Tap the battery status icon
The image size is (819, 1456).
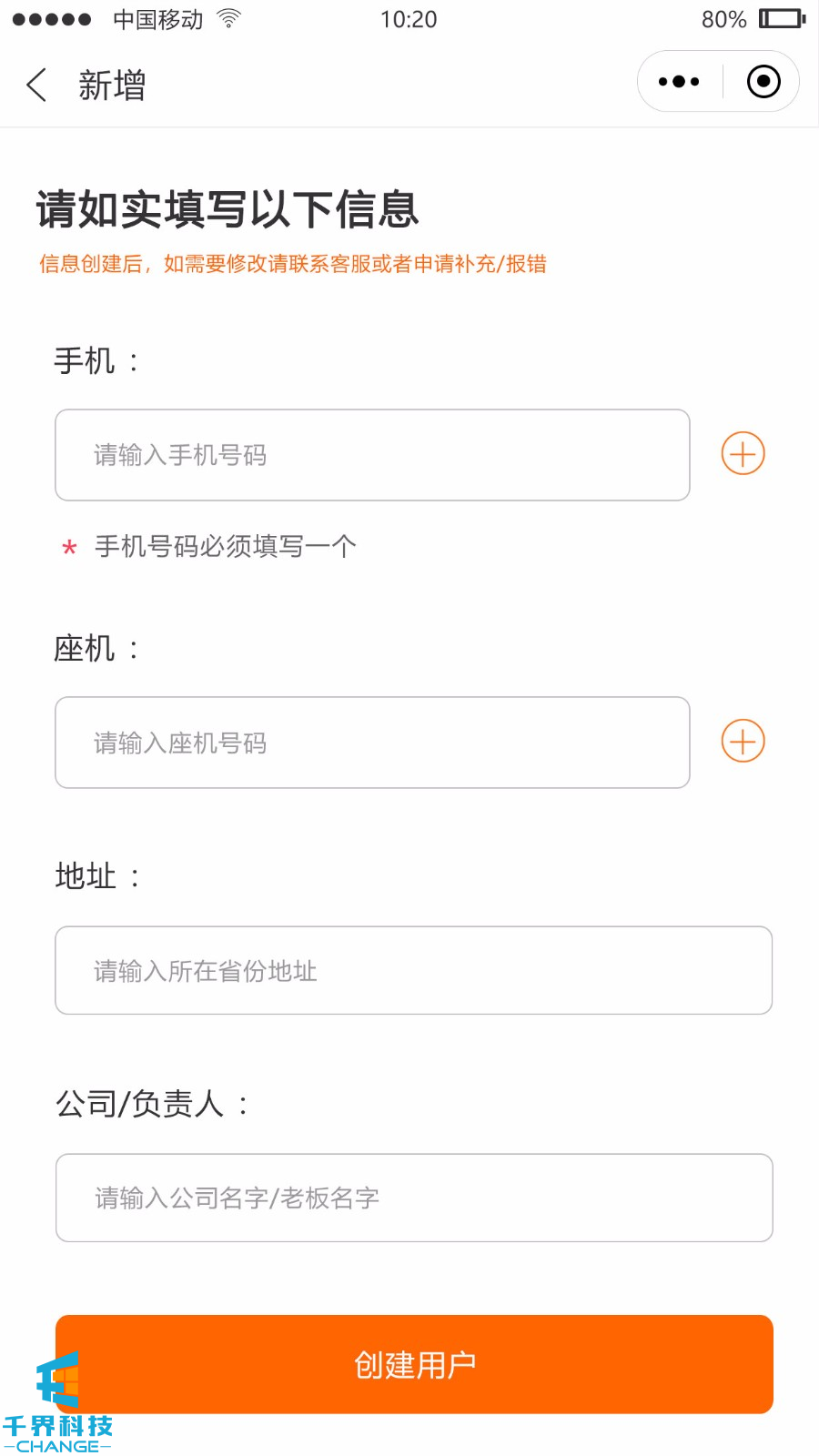[782, 18]
